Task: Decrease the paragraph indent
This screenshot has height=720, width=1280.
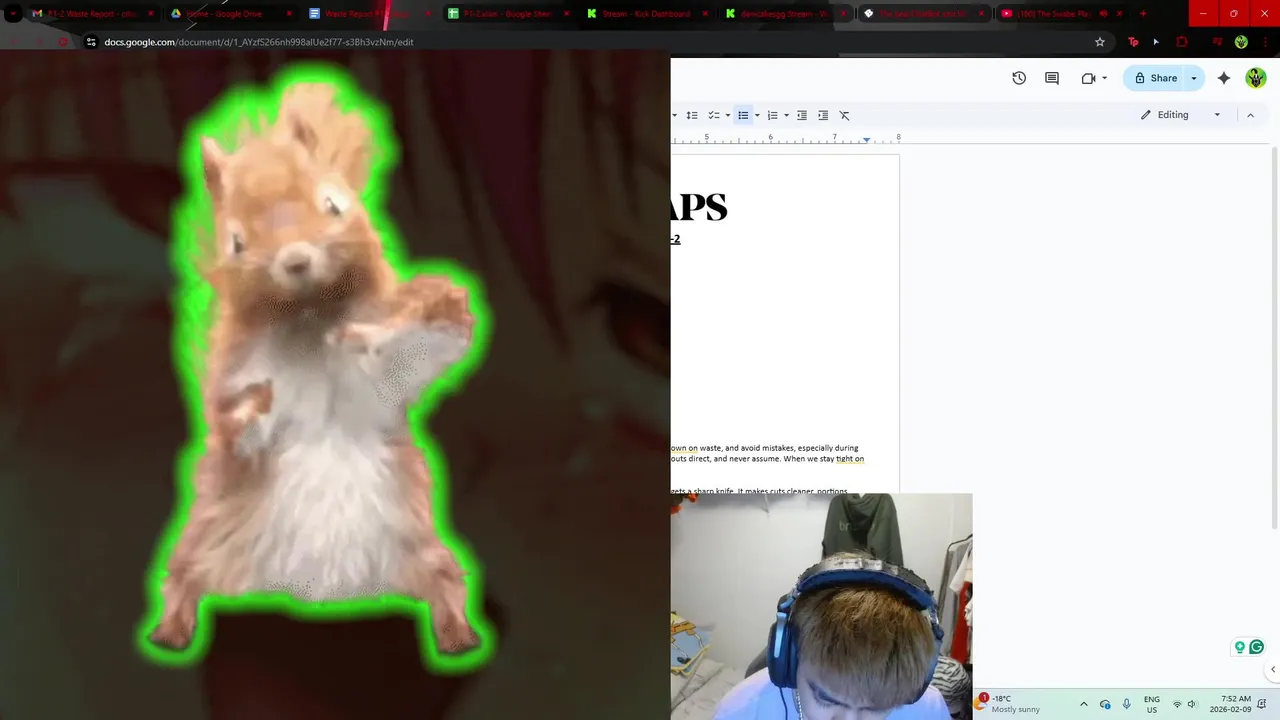Action: [802, 115]
